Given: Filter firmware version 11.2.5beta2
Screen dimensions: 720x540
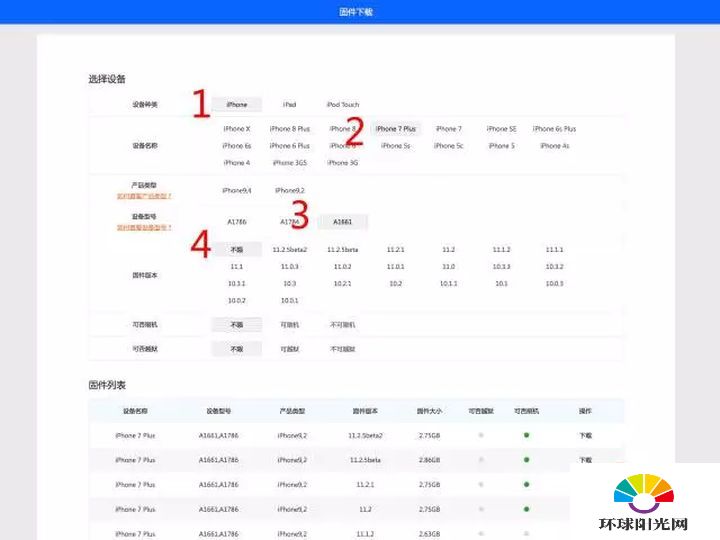Looking at the screenshot, I should 290,250.
